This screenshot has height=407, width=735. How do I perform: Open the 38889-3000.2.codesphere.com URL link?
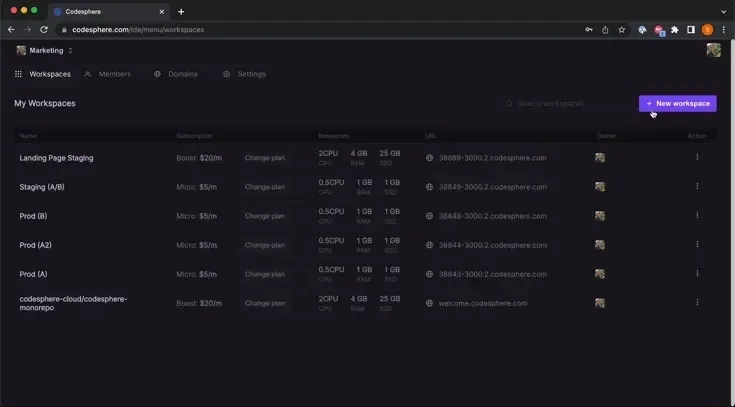point(492,157)
